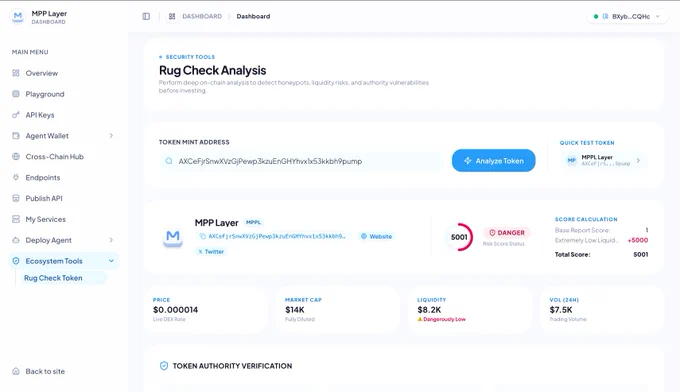
Task: Click the Overview sidebar icon
Action: [16, 73]
